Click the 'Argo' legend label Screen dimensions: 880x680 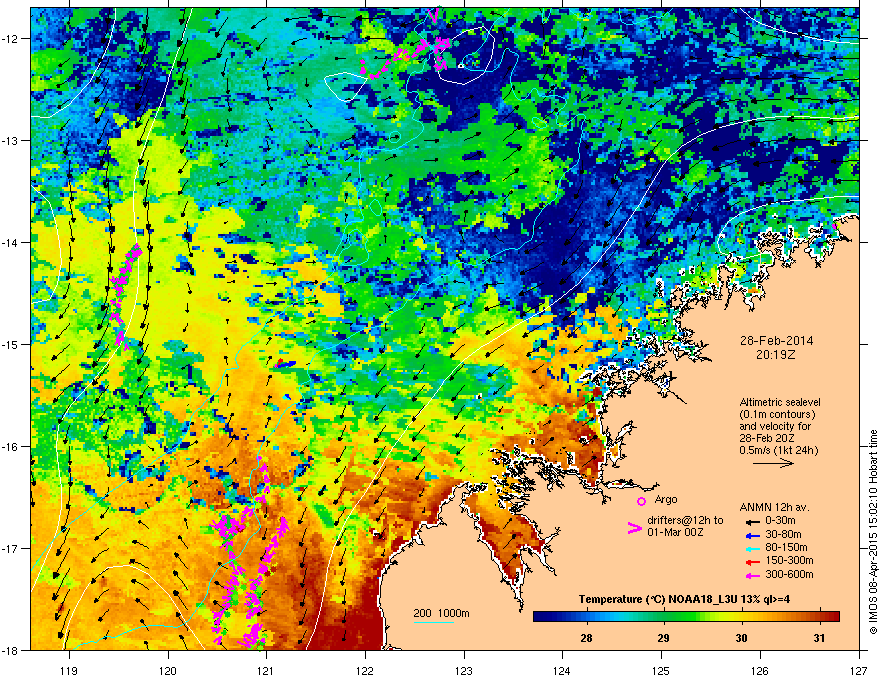[x=666, y=499]
